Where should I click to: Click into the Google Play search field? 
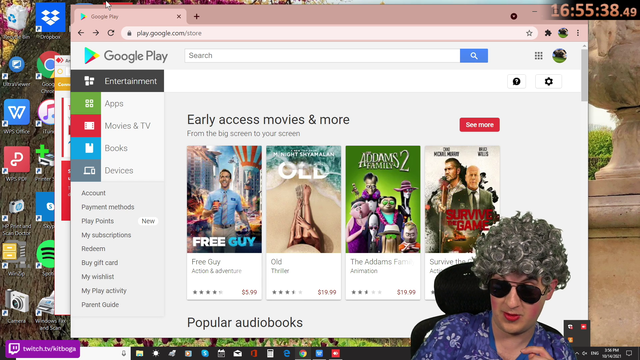pos(322,56)
